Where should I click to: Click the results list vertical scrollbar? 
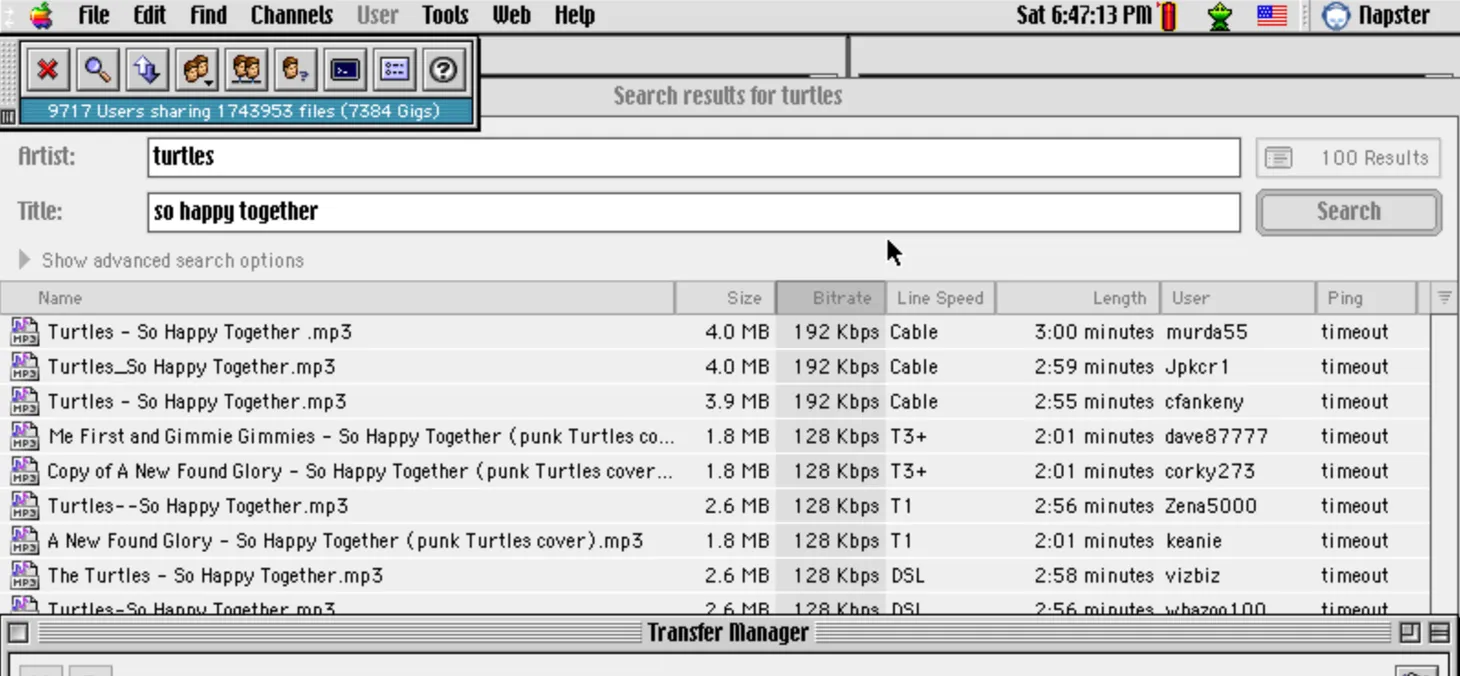pos(1444,464)
